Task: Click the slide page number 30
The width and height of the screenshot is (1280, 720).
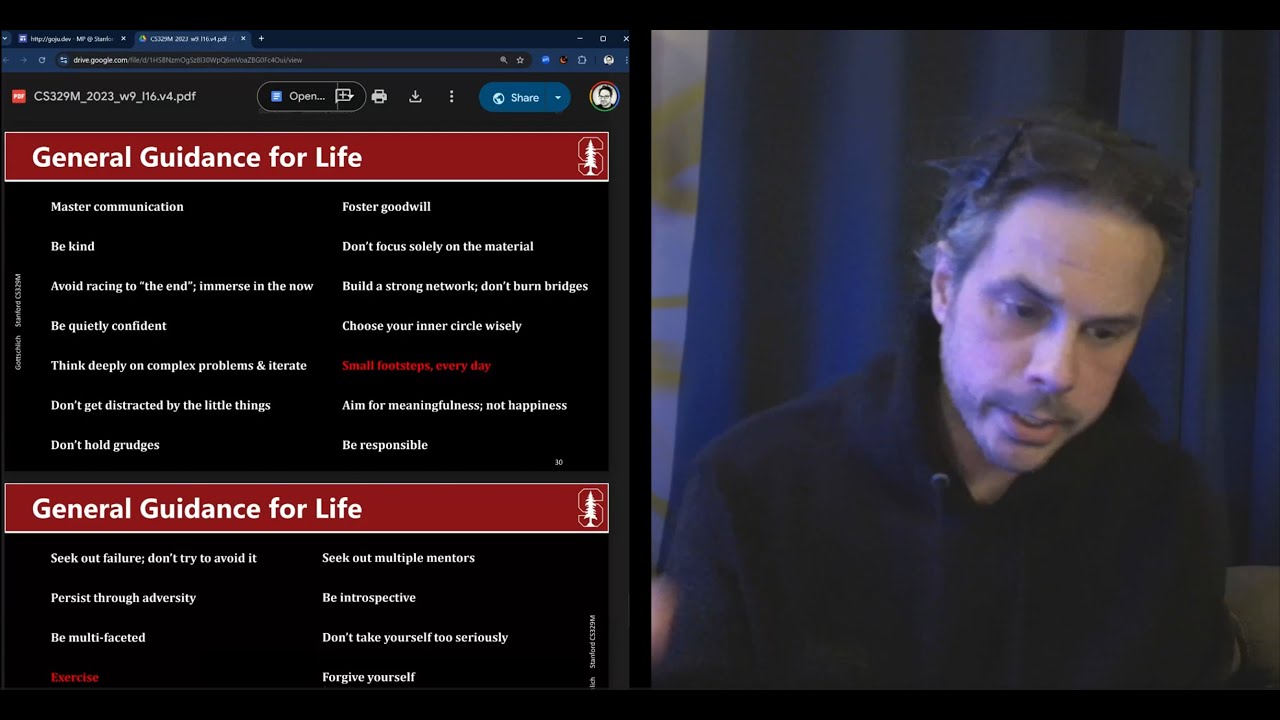Action: coord(559,462)
